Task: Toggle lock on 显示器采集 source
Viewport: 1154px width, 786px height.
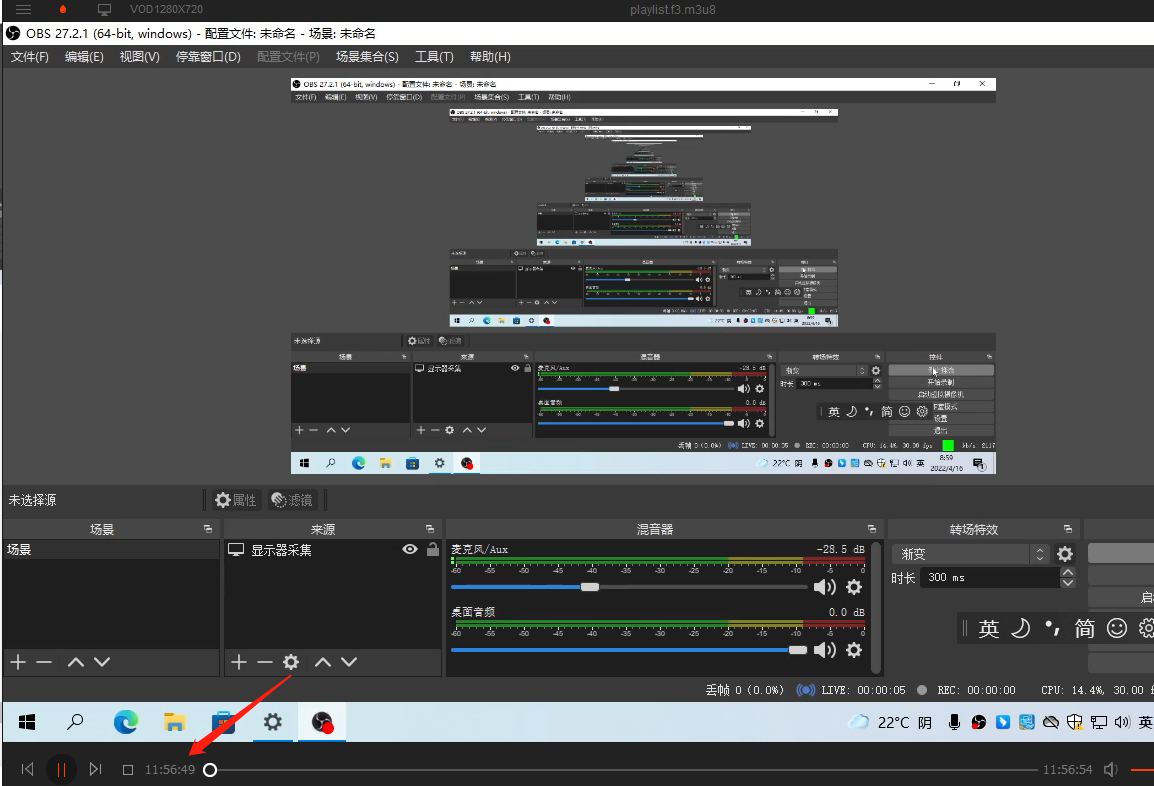Action: click(x=432, y=549)
